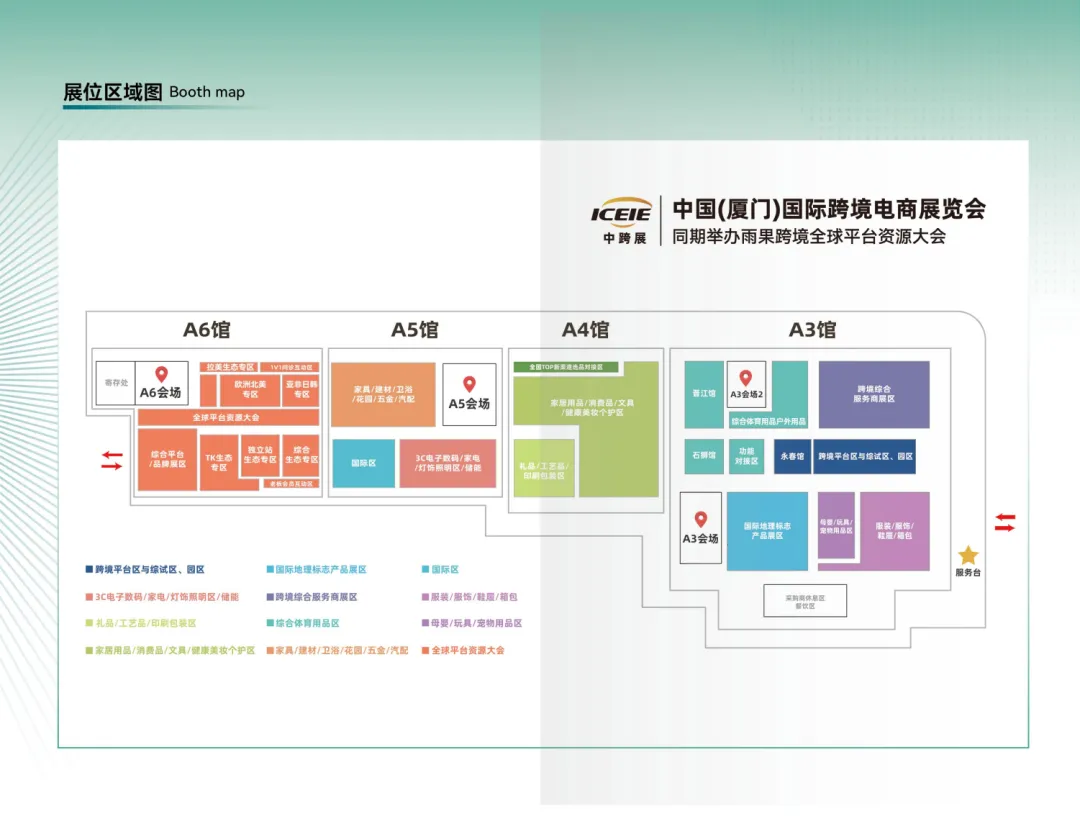The image size is (1080, 816).
Task: Click the 1V1问诊互动区 block
Action: tap(290, 367)
